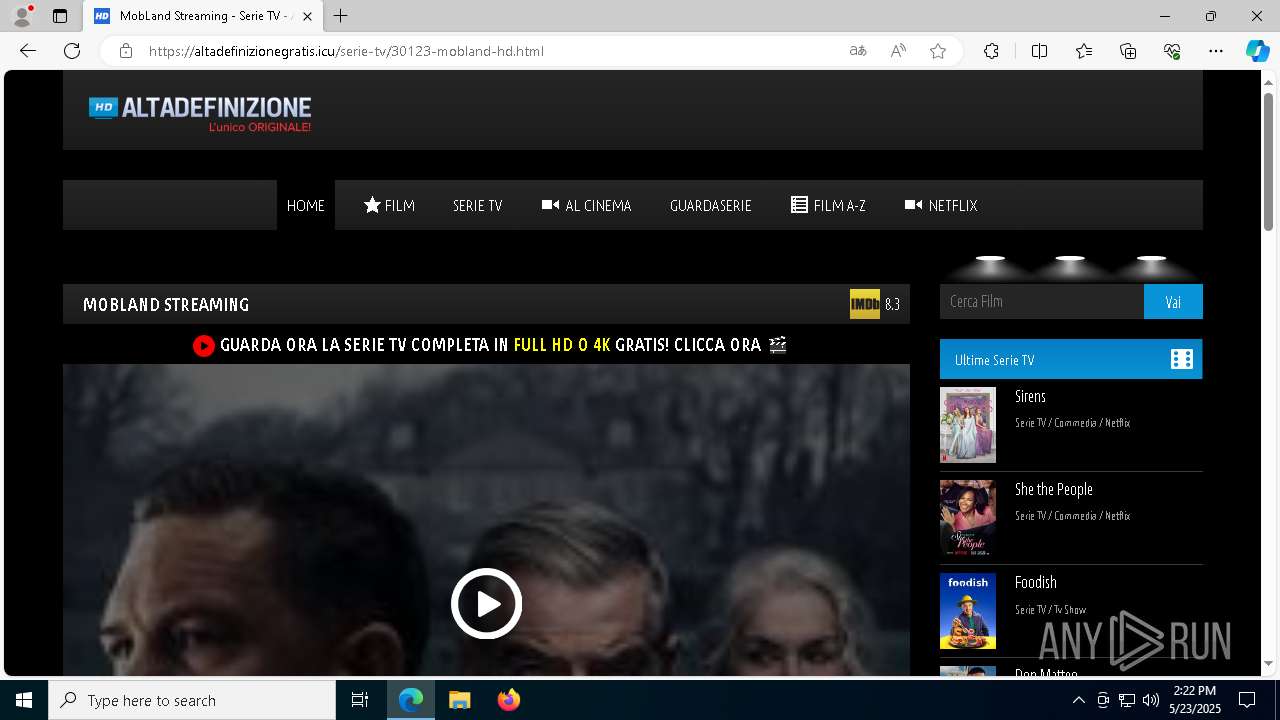The image size is (1280, 720).
Task: Open Collections icon
Action: point(1128,51)
